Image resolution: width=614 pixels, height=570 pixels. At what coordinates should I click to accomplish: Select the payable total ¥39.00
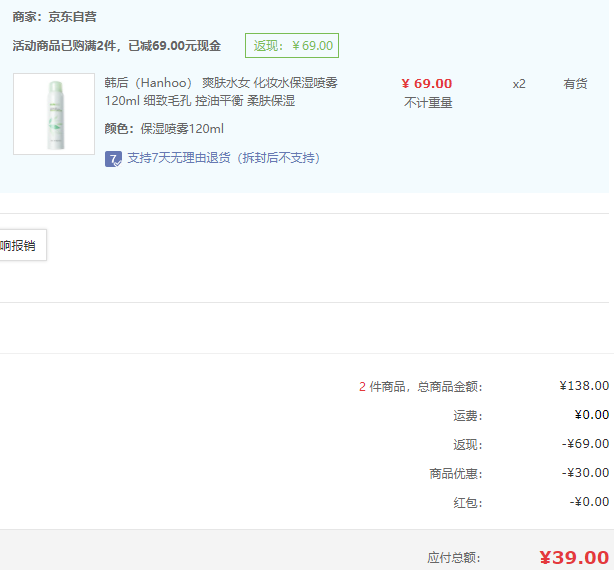[574, 557]
